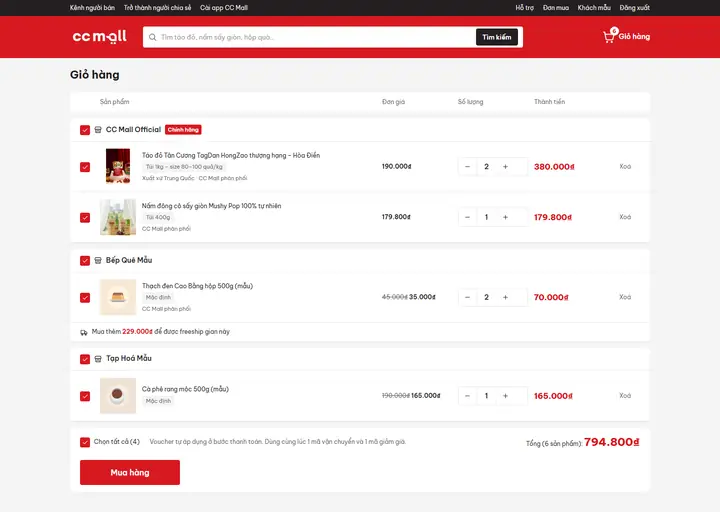Open Cà phê rang mộc 500g title
720x512 pixels.
pos(185,389)
